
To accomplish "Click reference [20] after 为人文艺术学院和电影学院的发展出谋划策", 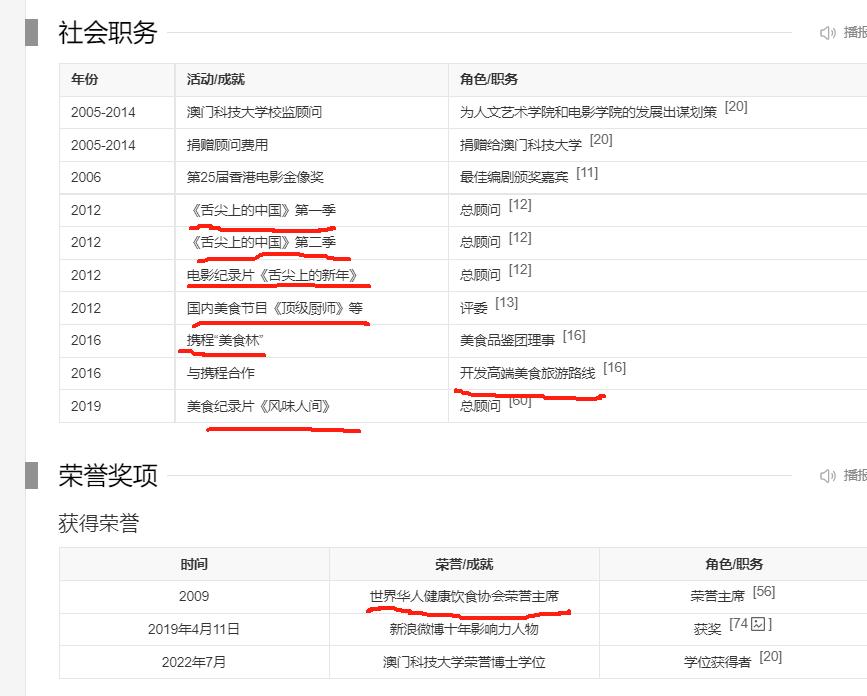I will pyautogui.click(x=736, y=107).
